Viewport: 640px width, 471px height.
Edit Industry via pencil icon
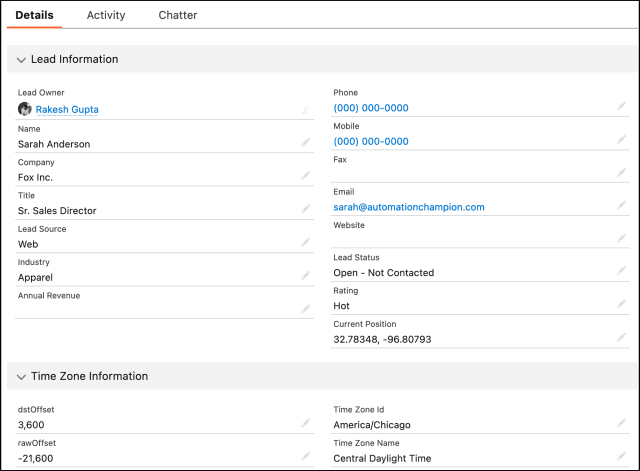coord(306,275)
